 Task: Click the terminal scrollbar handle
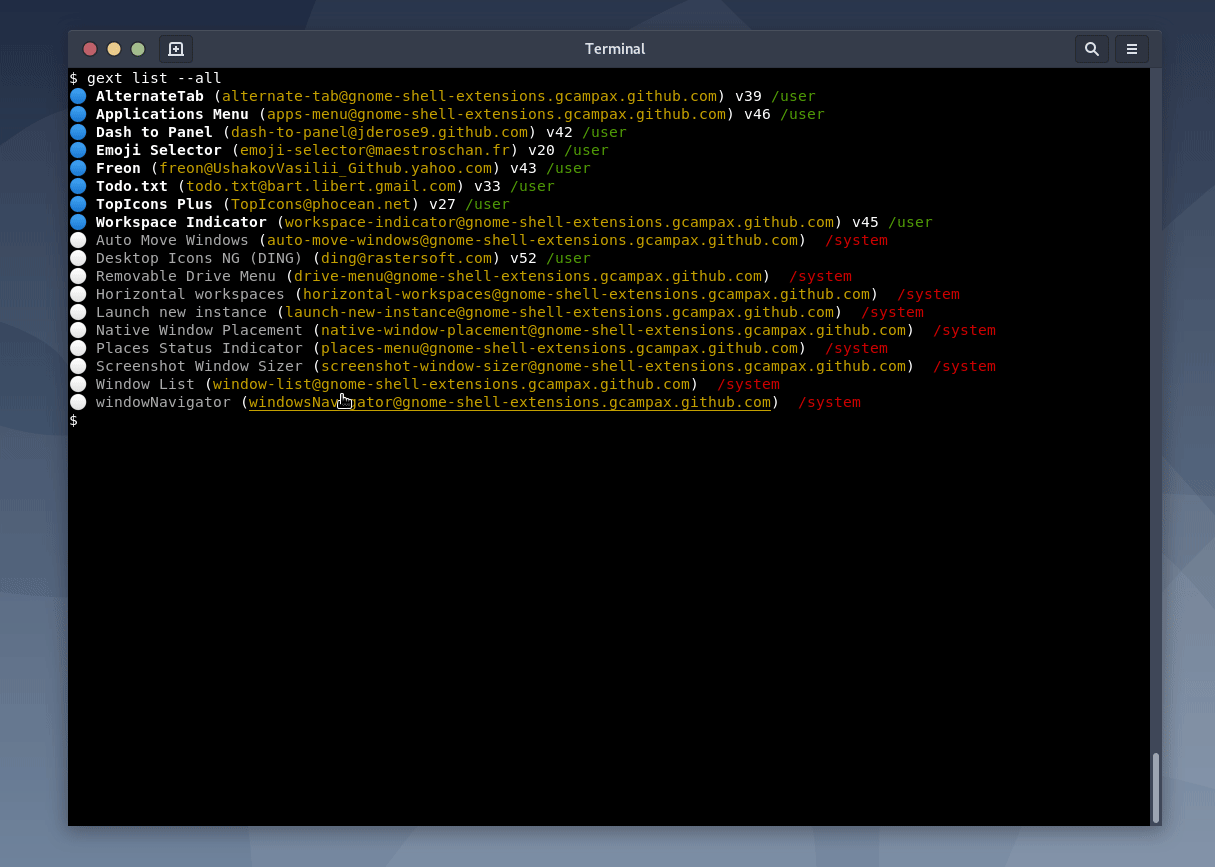tap(1156, 786)
